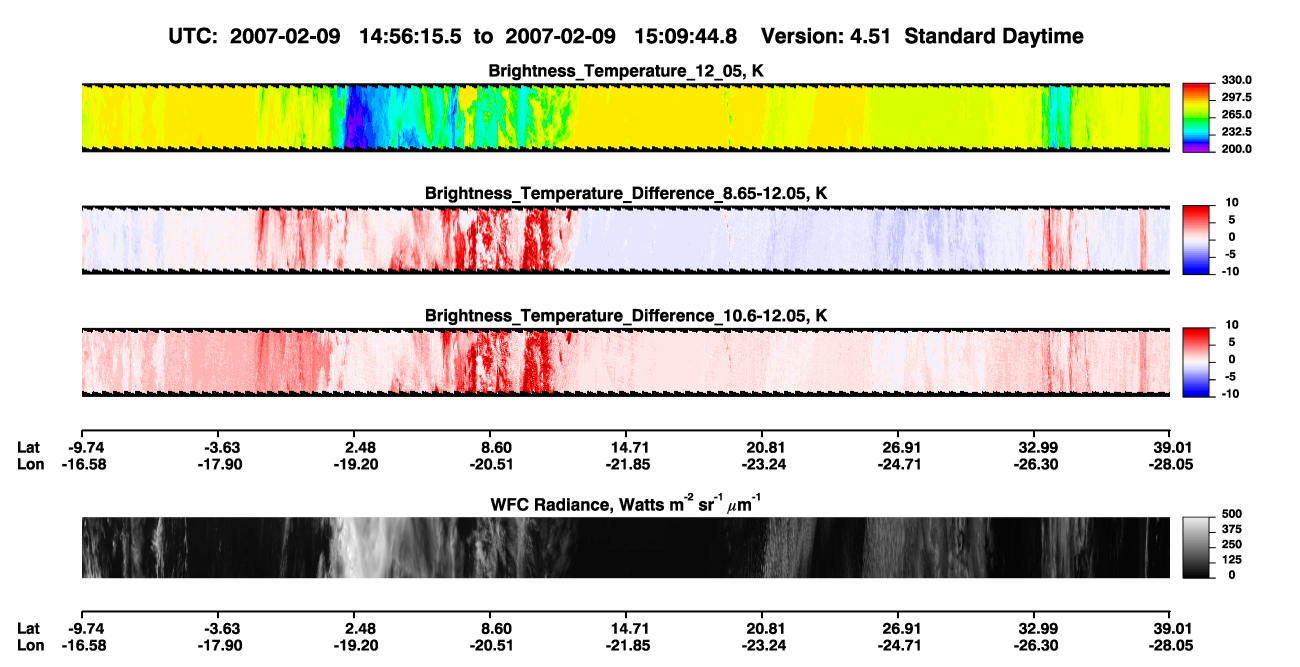Click the 265.0 color bar label

click(x=1237, y=114)
